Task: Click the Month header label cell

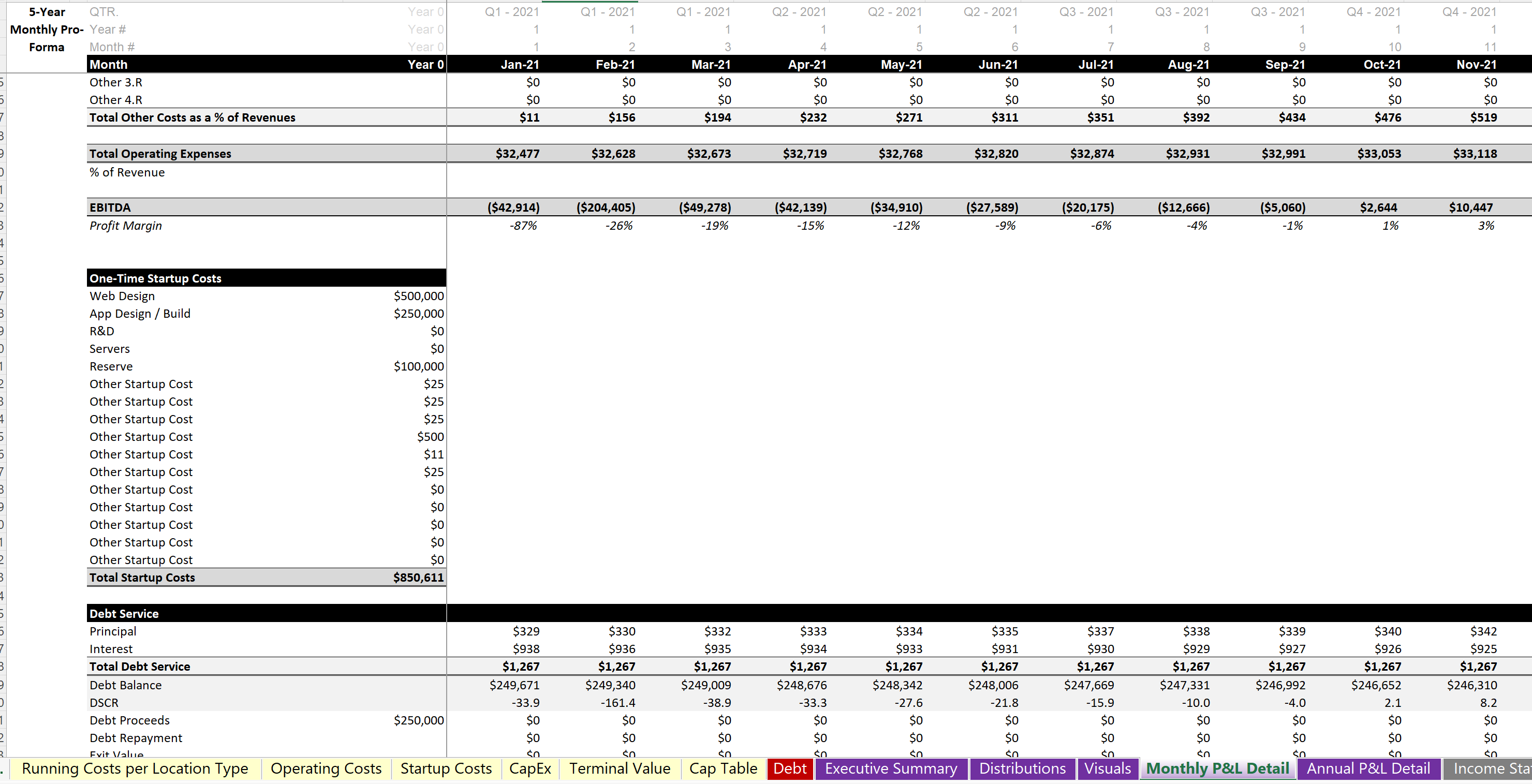Action: tap(108, 64)
